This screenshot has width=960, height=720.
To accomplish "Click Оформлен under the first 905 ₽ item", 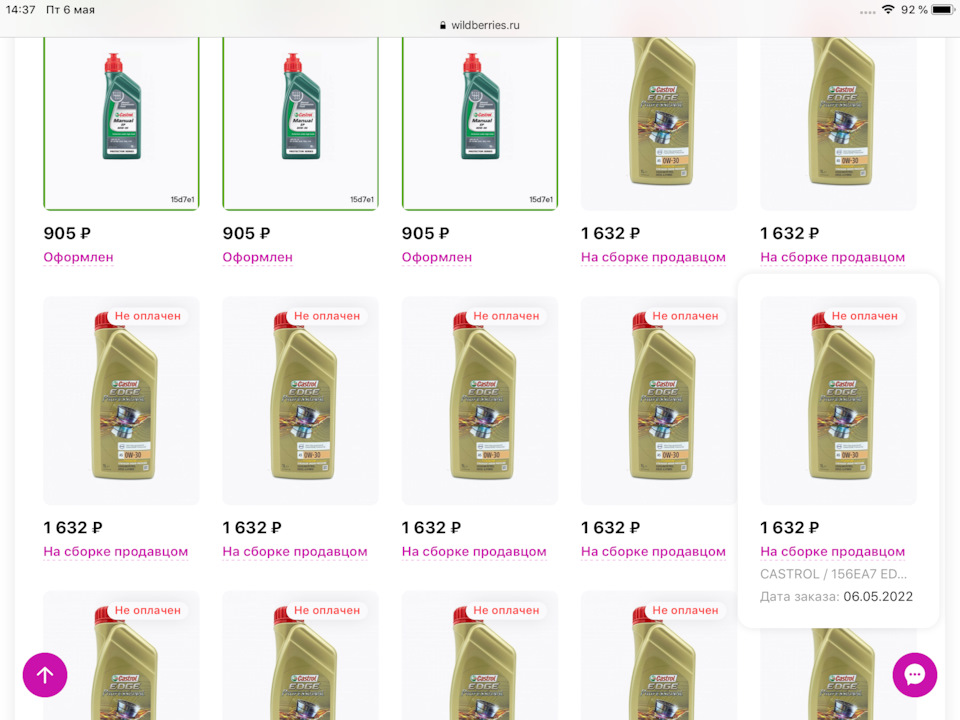I will [78, 257].
